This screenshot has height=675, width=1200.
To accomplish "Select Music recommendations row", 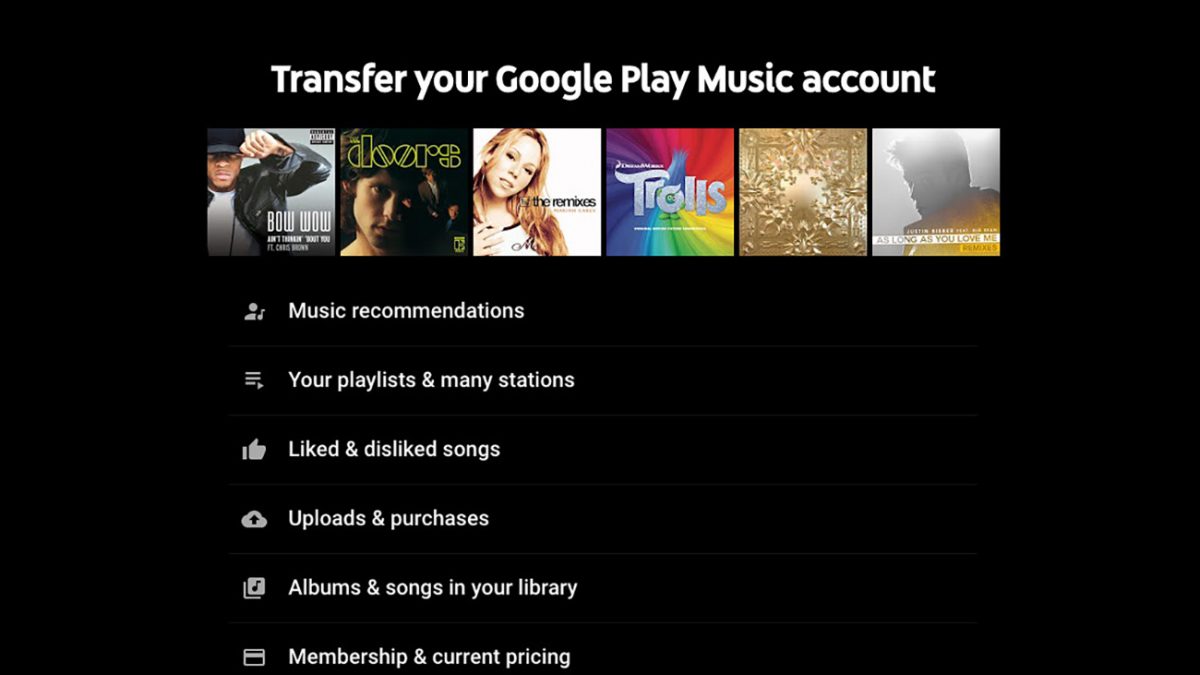I will tap(603, 311).
